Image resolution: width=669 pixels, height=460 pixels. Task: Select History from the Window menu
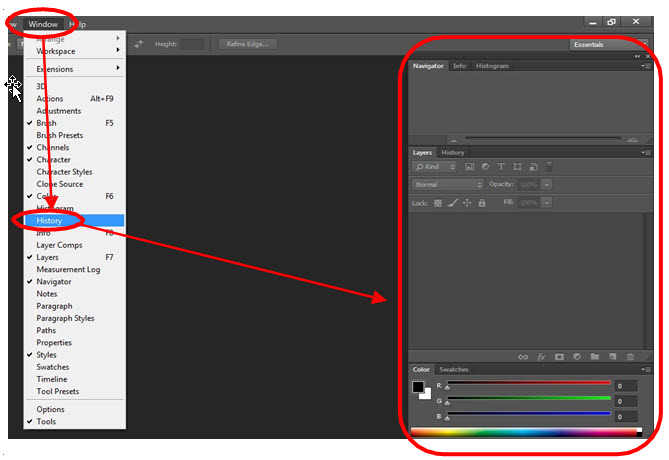[x=50, y=220]
